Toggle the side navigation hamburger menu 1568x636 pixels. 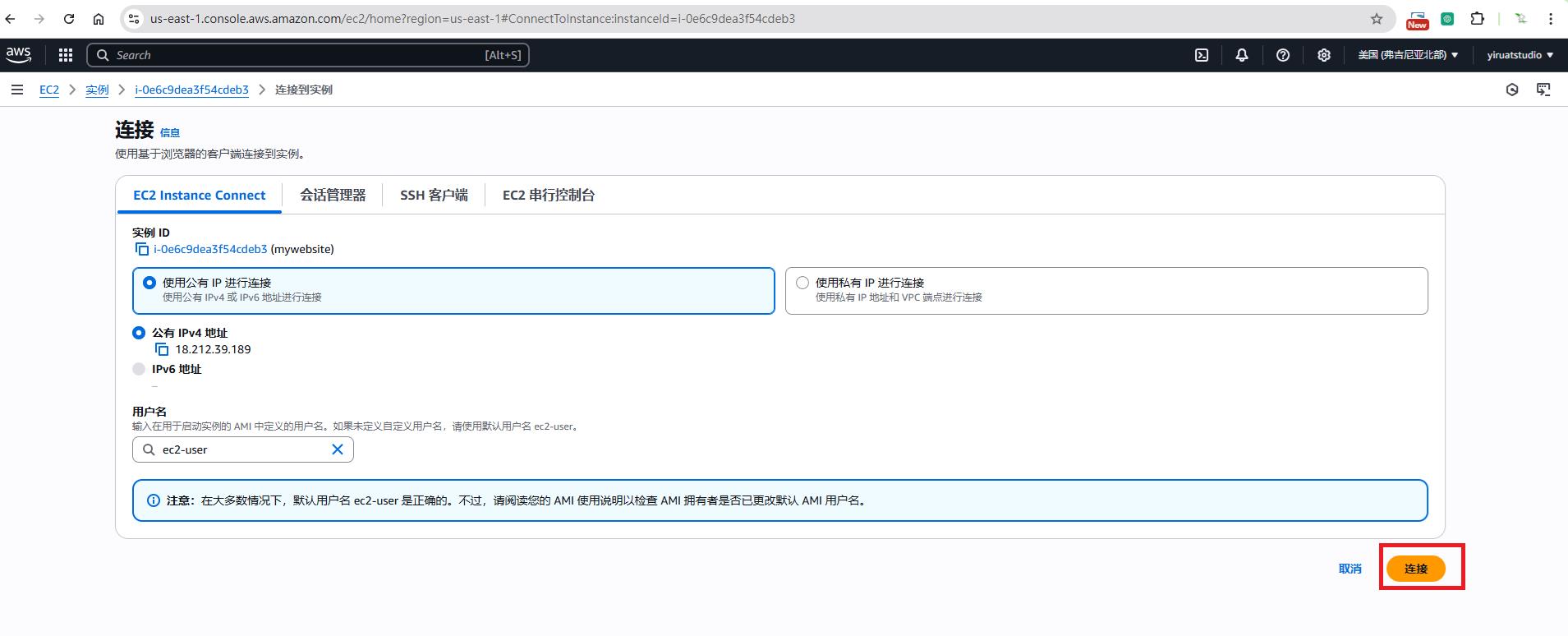(x=17, y=90)
